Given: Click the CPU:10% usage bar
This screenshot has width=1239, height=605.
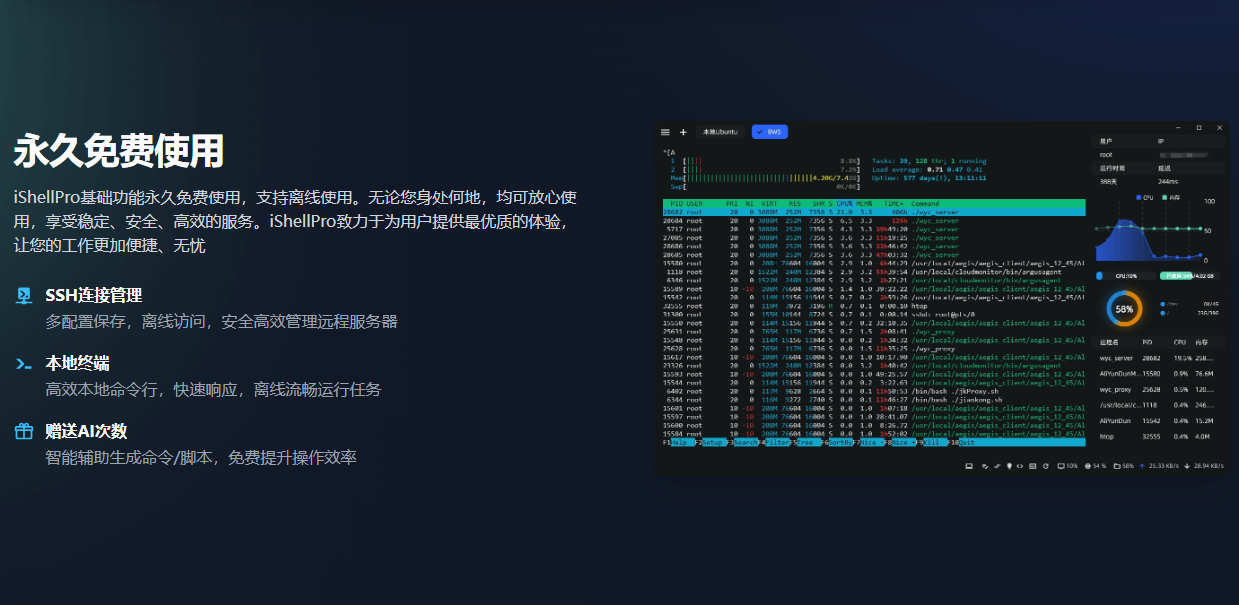Looking at the screenshot, I should pyautogui.click(x=1125, y=275).
